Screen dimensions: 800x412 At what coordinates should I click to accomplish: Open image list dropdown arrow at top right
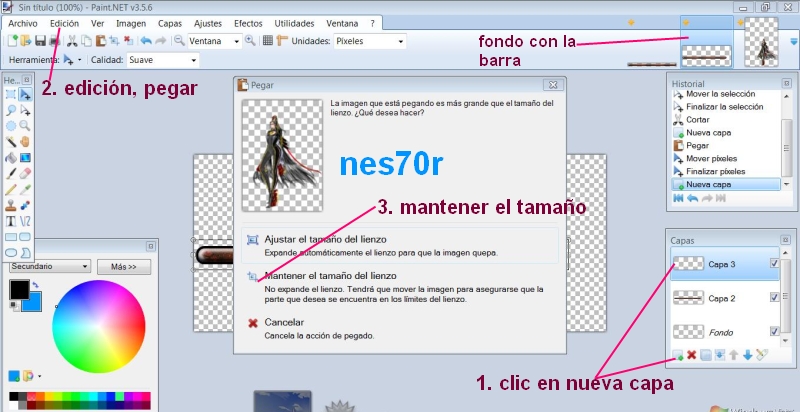click(x=793, y=41)
